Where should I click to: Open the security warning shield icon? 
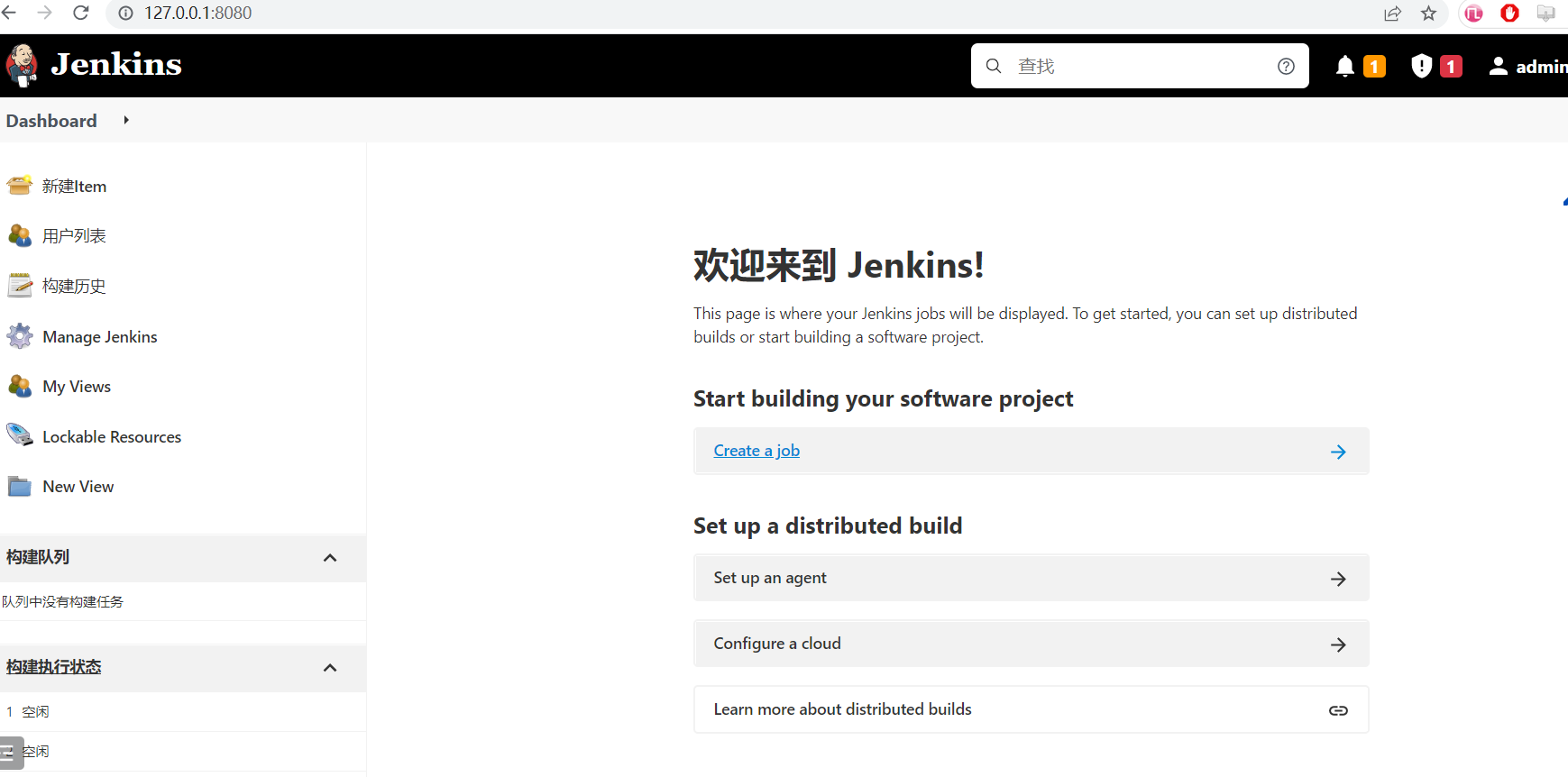pos(1421,66)
